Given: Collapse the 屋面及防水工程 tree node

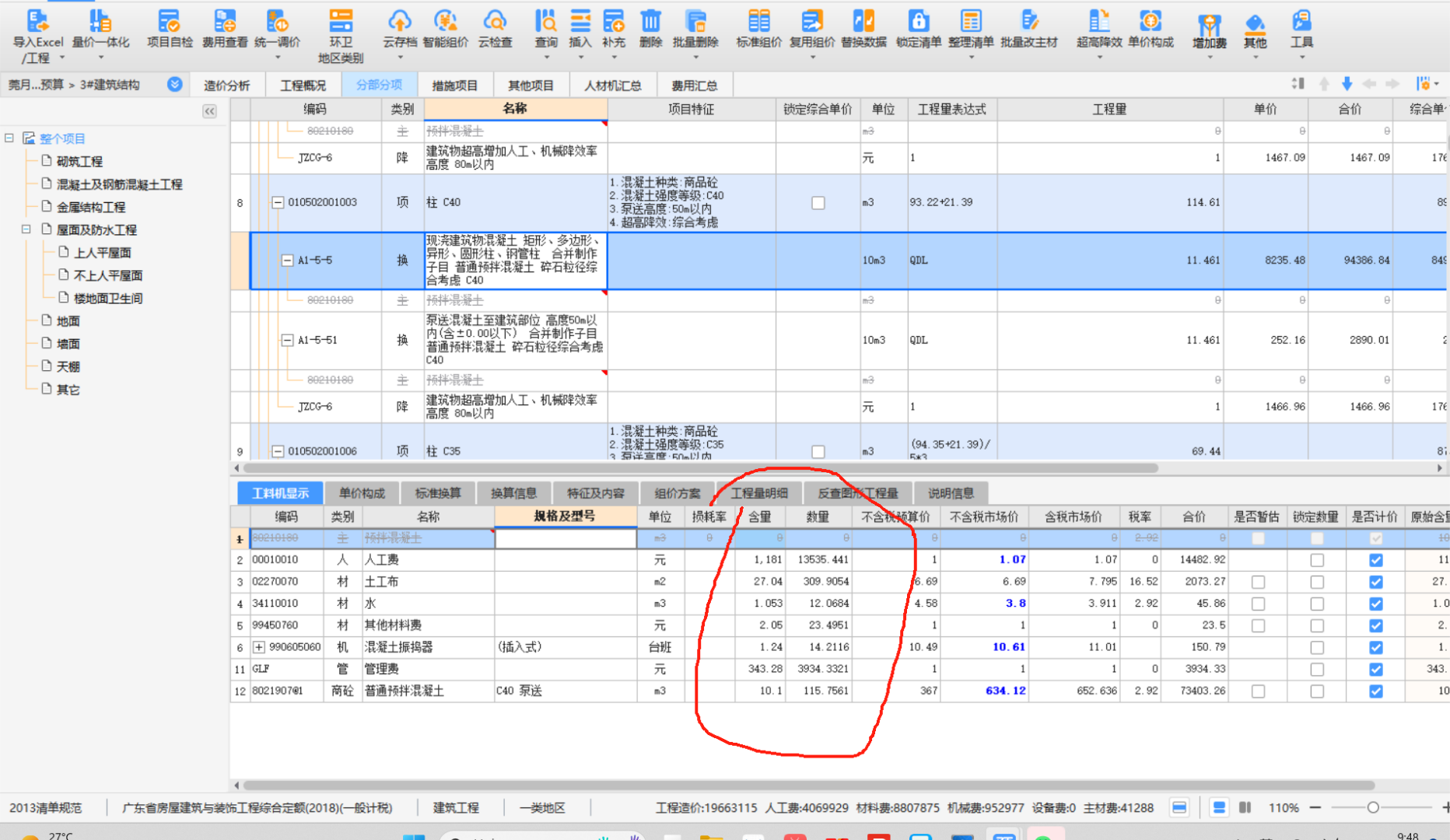Looking at the screenshot, I should [x=26, y=229].
